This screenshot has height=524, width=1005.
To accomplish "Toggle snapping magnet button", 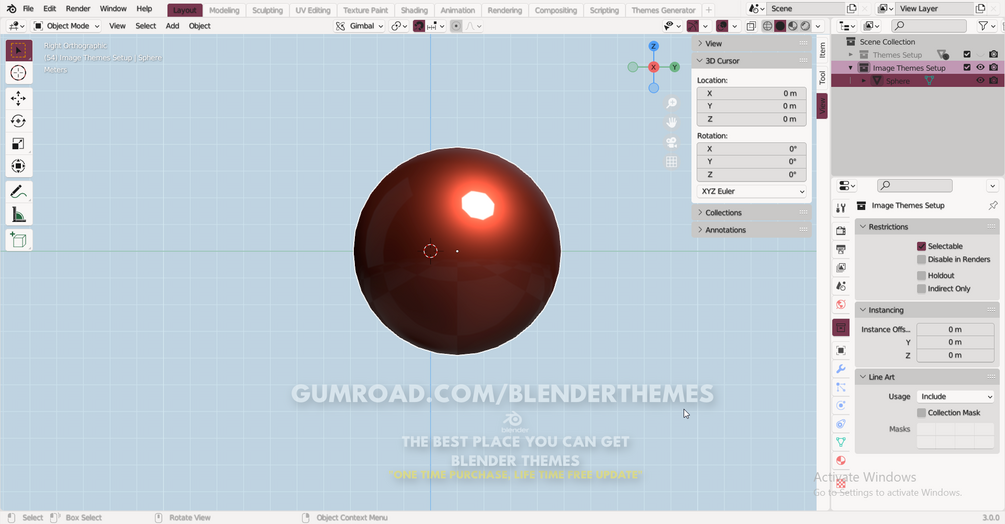I will pyautogui.click(x=419, y=26).
